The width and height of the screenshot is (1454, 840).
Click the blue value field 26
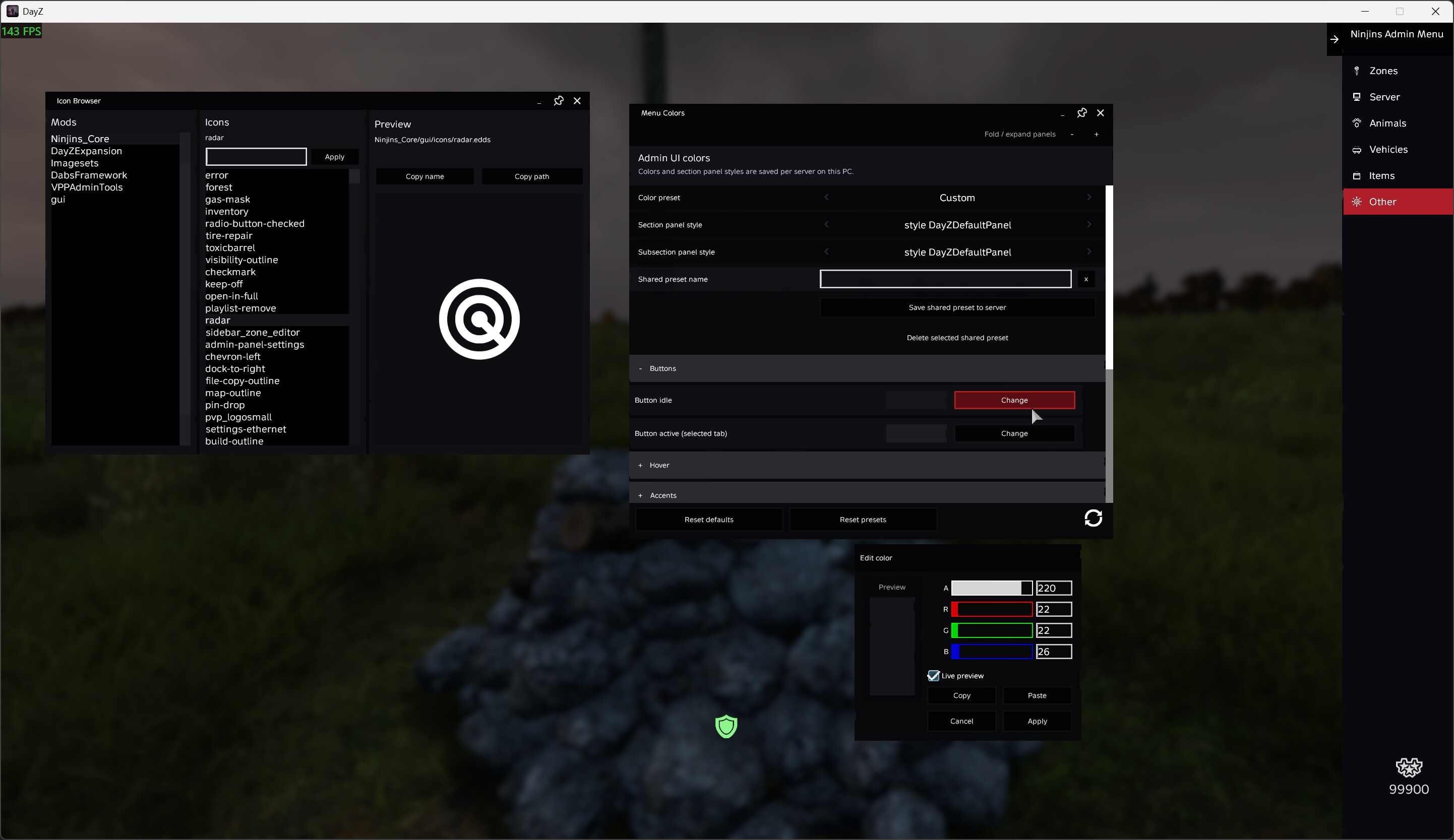pos(1054,652)
